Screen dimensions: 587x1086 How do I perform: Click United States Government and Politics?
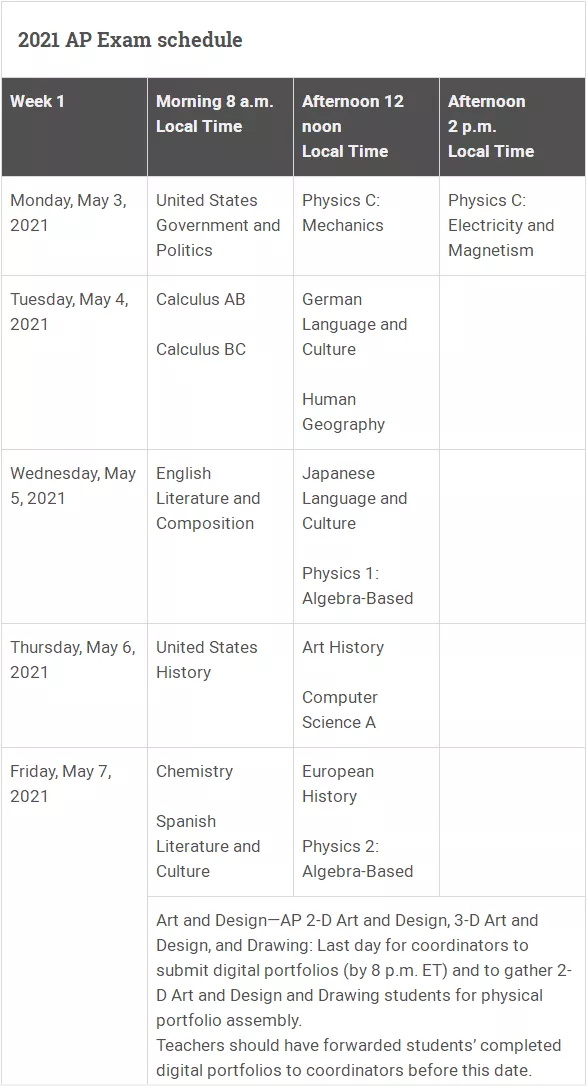(x=218, y=225)
